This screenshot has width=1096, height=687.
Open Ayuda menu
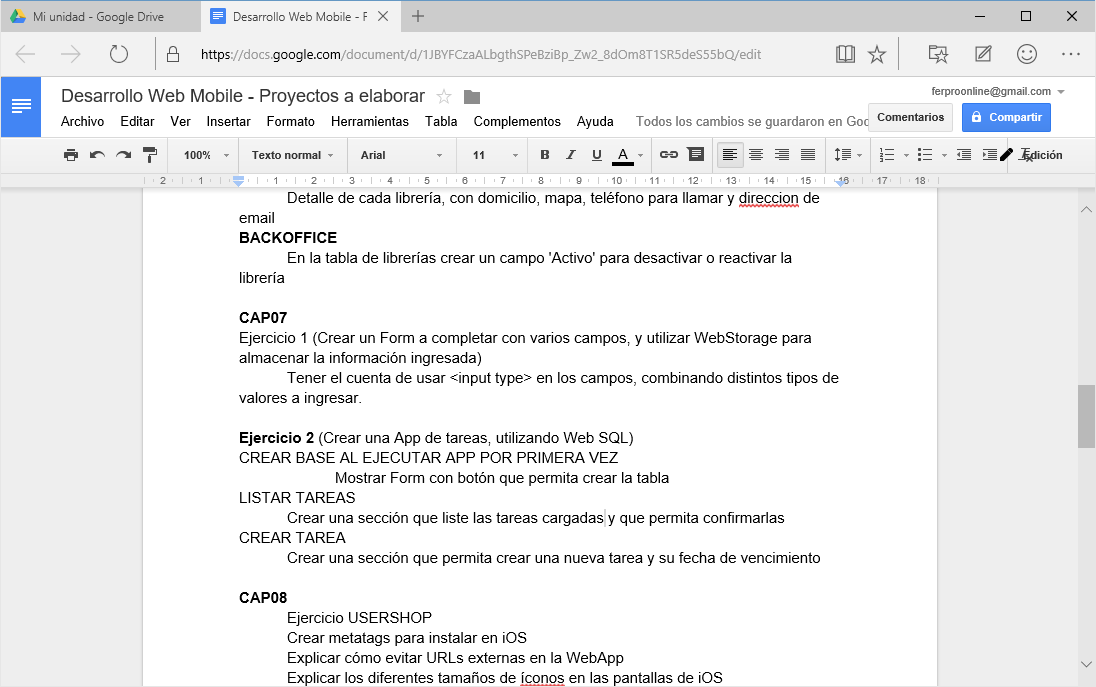pos(595,122)
